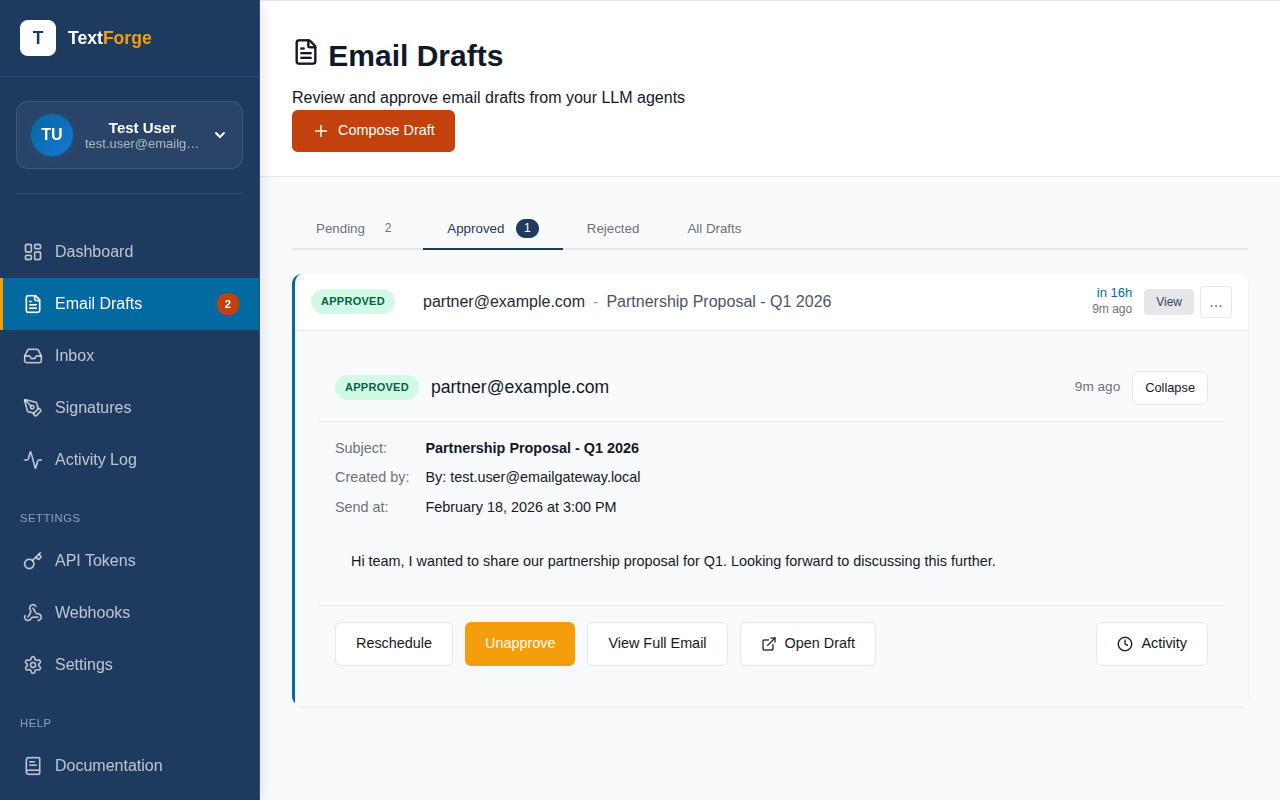
Task: Click the clock icon on Activity button
Action: (x=1125, y=644)
